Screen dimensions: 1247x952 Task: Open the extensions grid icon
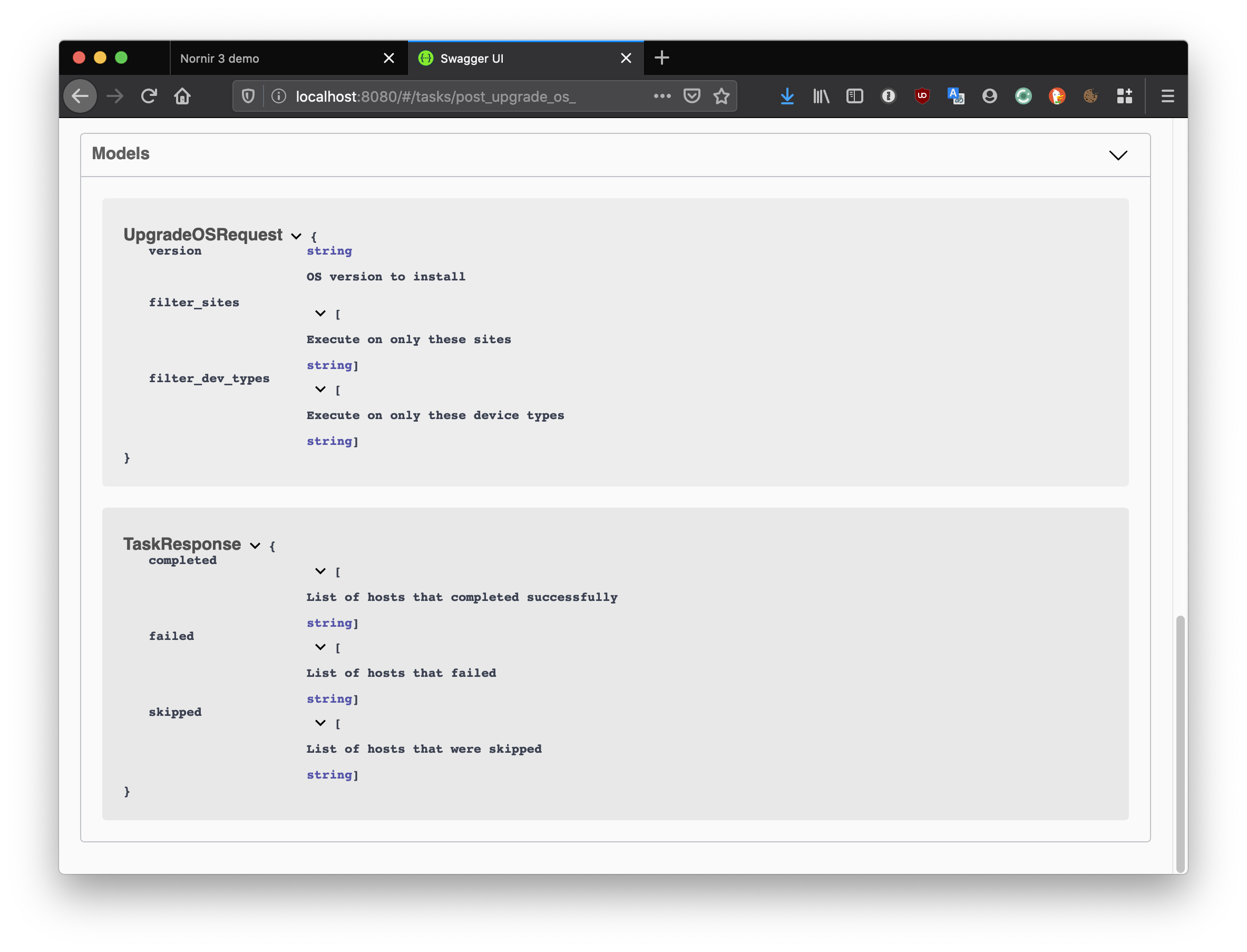click(x=1124, y=96)
